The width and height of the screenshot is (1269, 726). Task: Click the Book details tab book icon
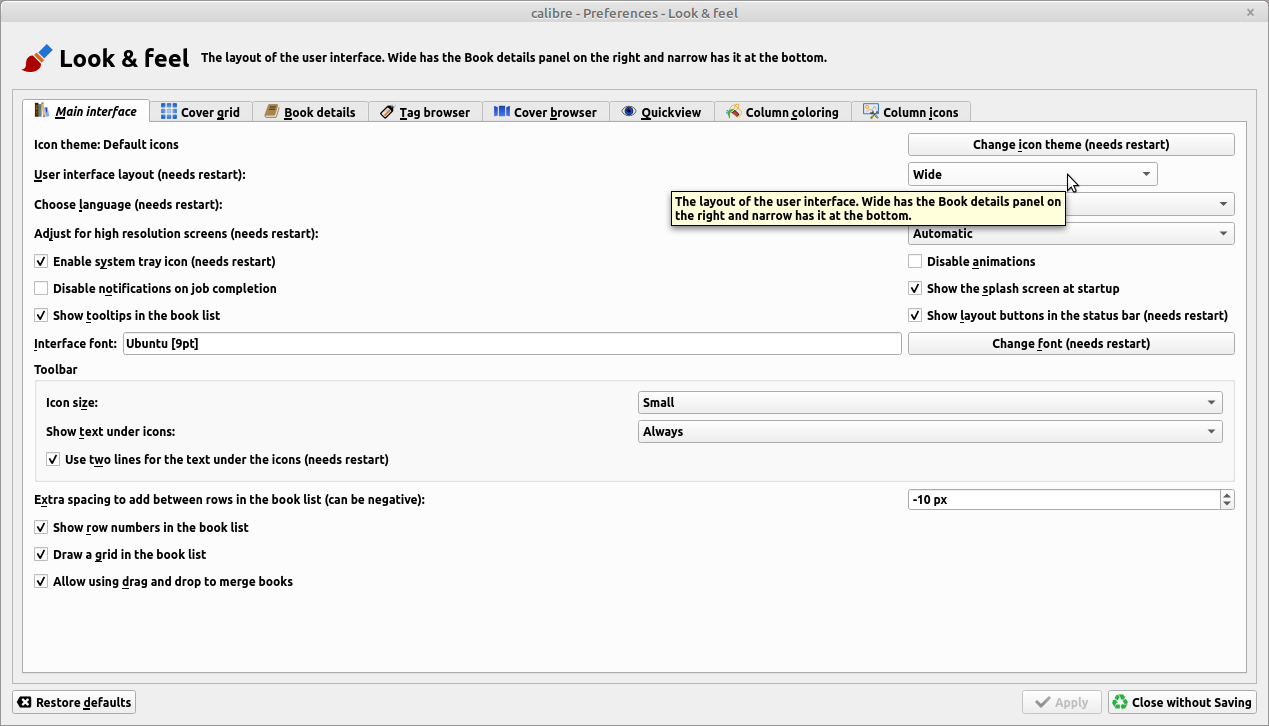coord(271,112)
